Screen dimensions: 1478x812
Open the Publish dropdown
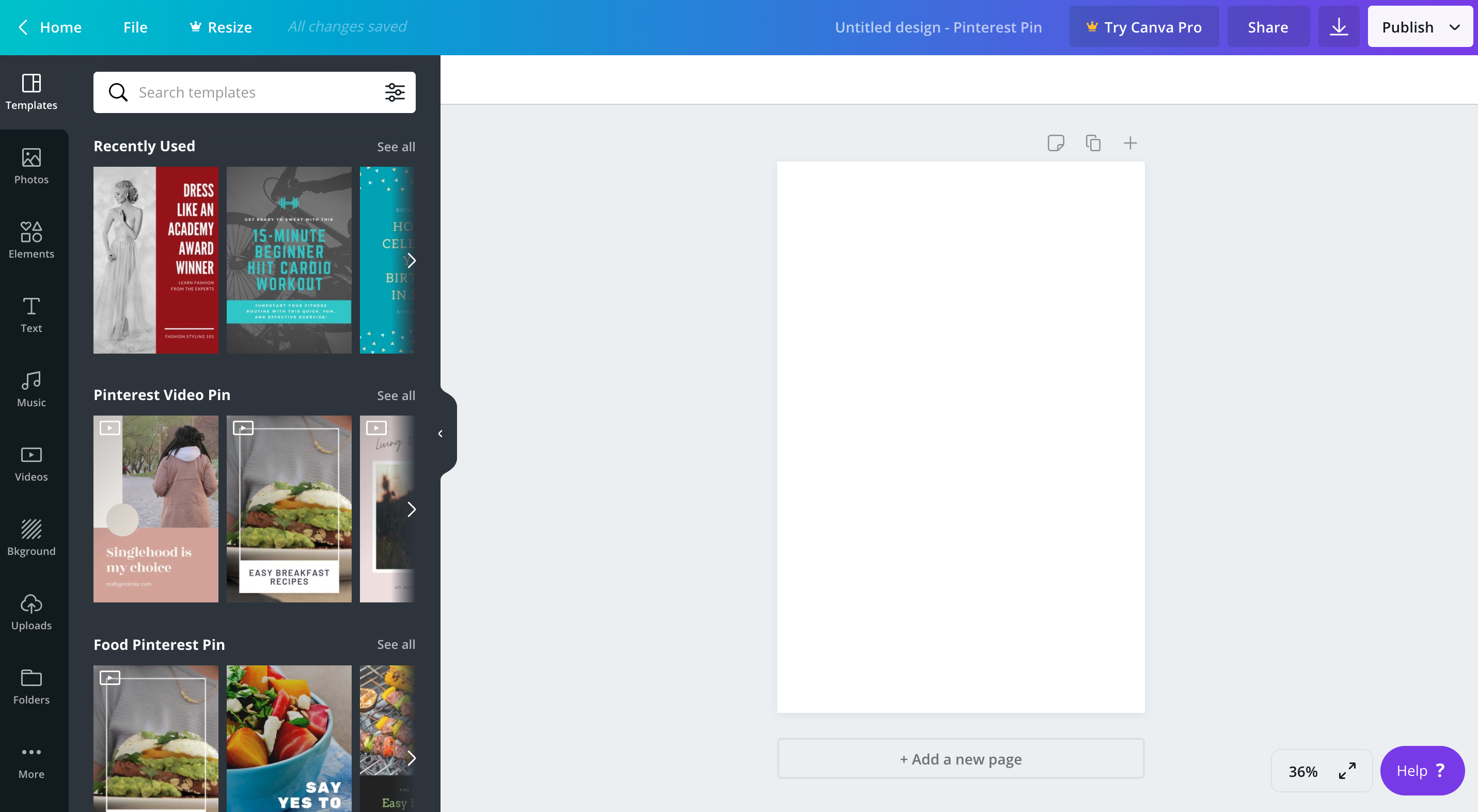point(1420,27)
